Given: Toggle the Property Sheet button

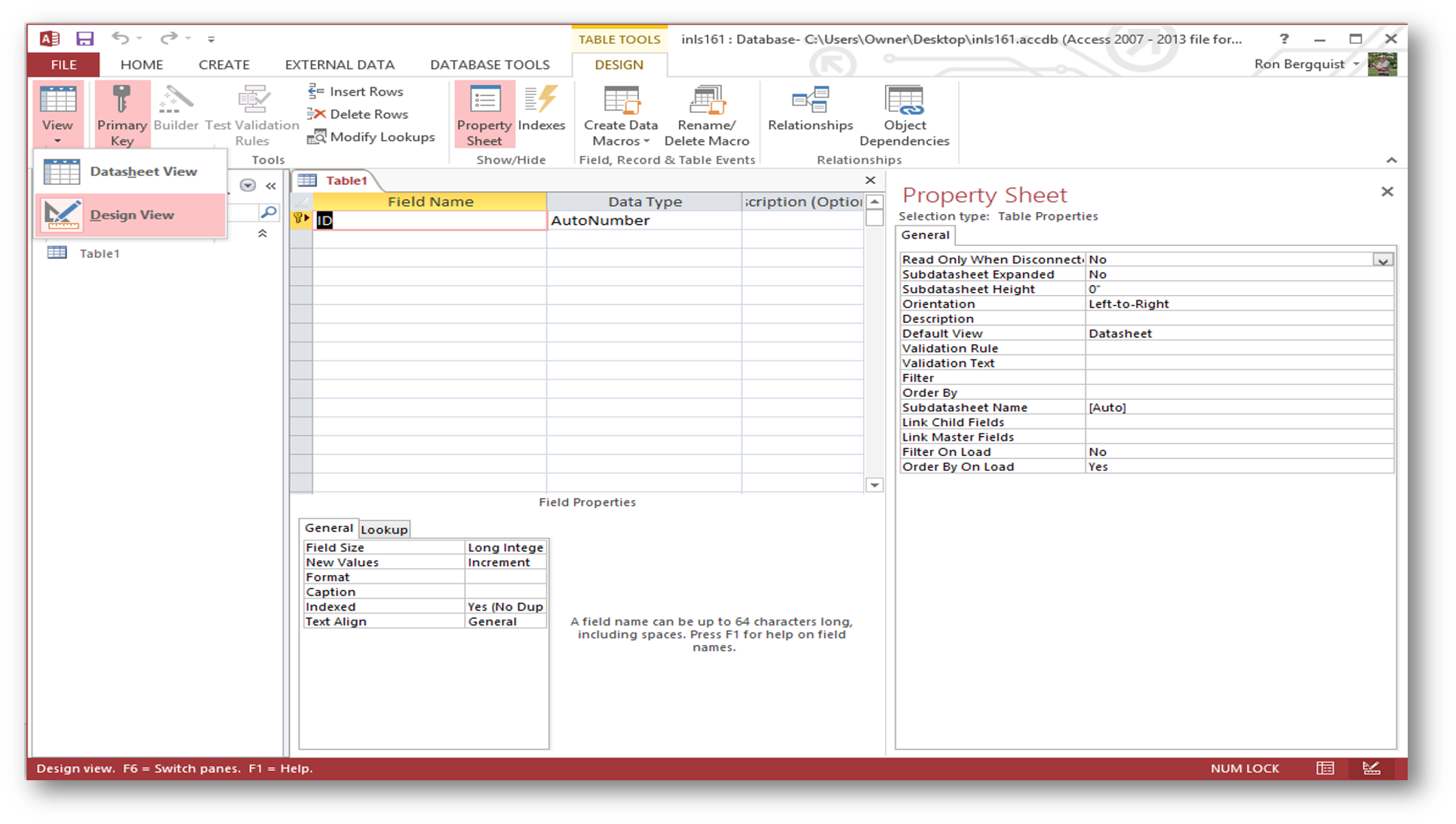Looking at the screenshot, I should point(484,115).
